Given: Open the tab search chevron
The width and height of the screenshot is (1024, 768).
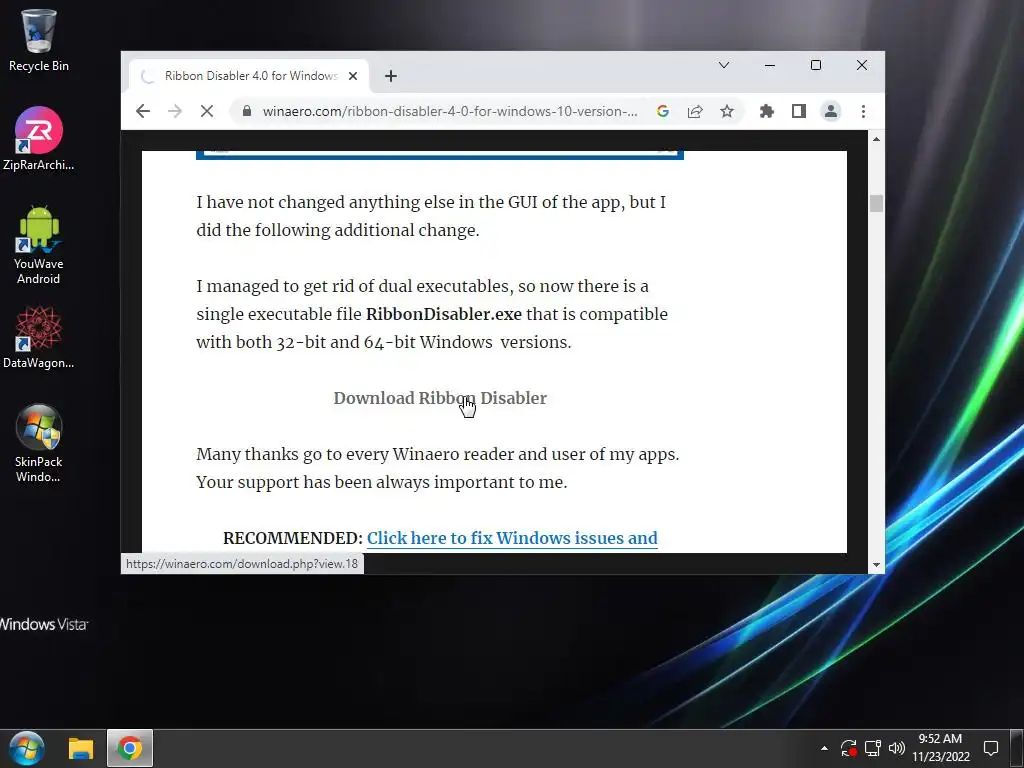Looking at the screenshot, I should 724,65.
